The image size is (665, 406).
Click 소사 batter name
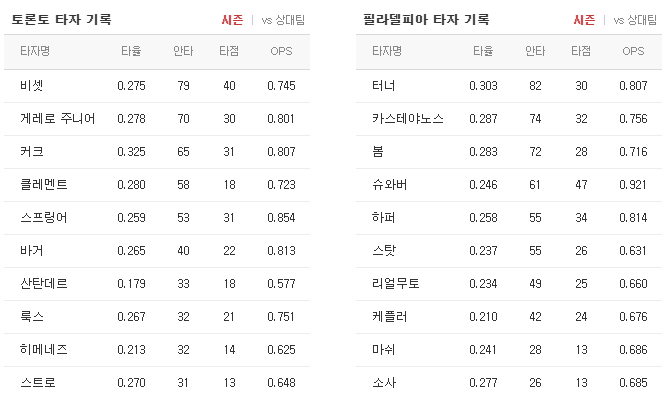pos(384,383)
